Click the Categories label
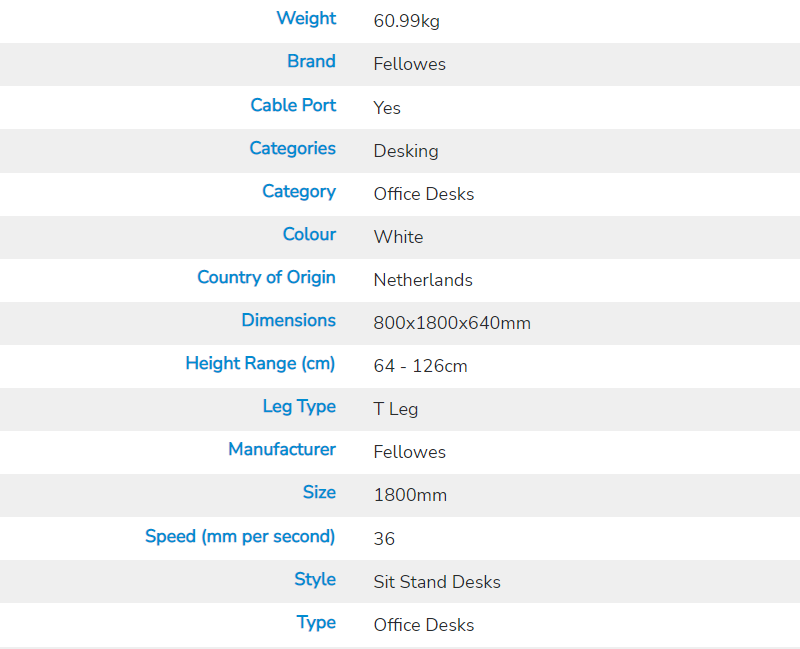 [x=292, y=148]
